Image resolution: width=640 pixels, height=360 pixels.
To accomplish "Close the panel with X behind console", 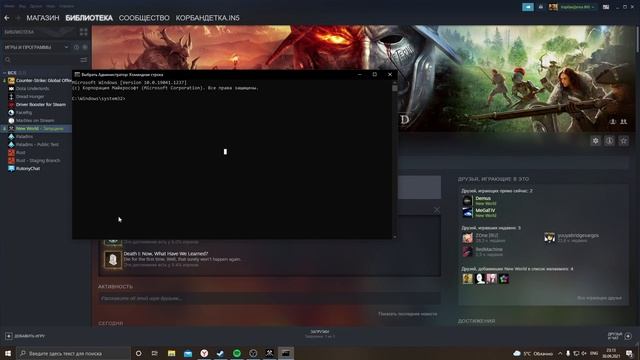I will pos(436,210).
